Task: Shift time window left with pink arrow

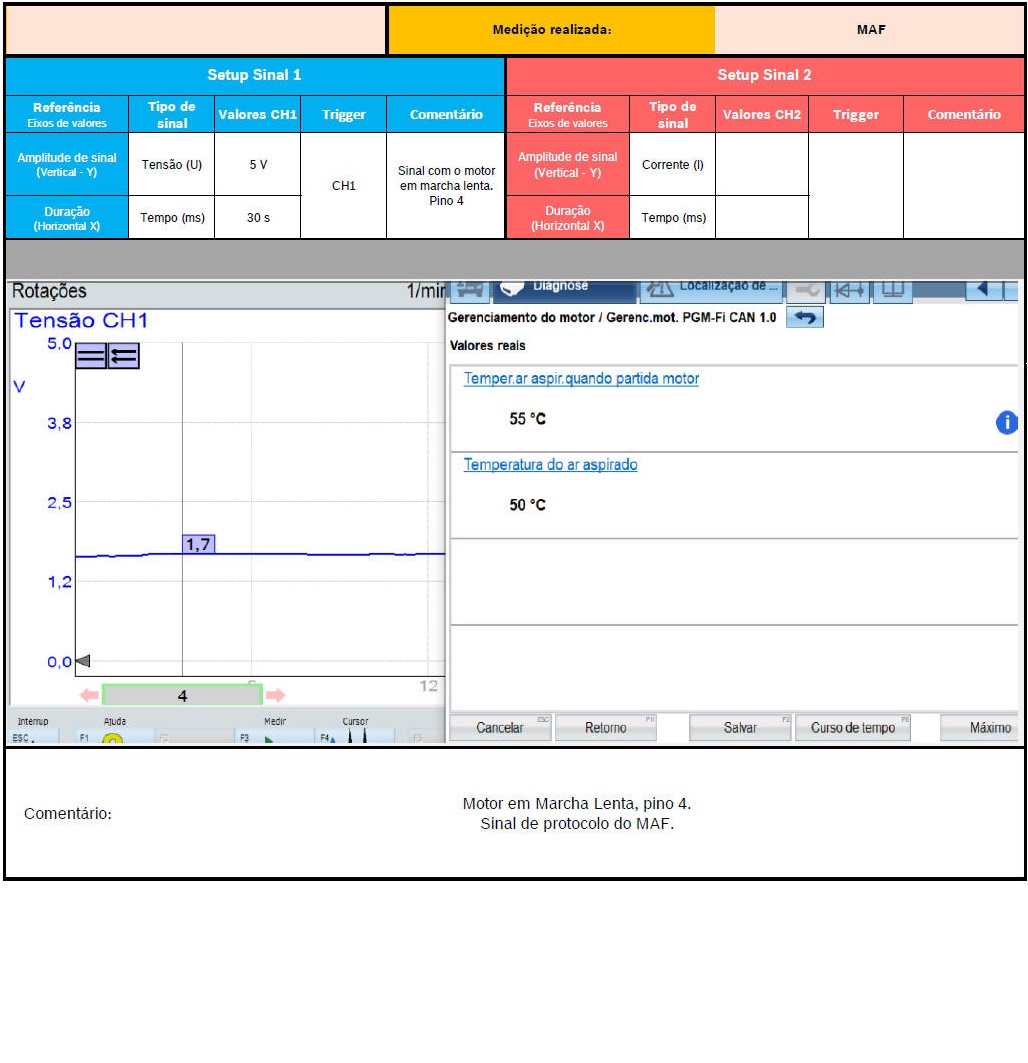Action: tap(89, 695)
